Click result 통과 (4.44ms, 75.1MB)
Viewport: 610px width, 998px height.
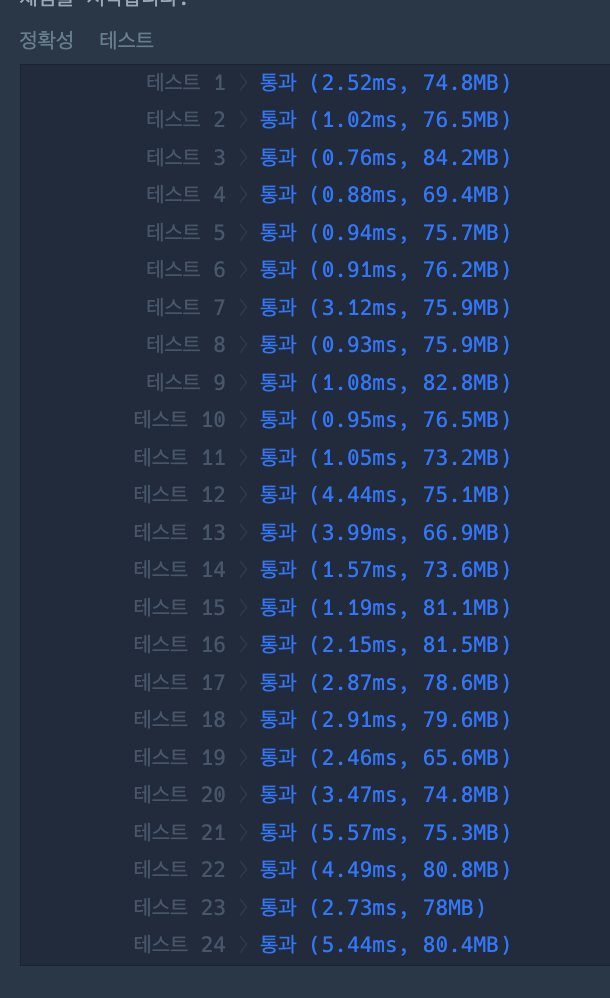point(385,495)
